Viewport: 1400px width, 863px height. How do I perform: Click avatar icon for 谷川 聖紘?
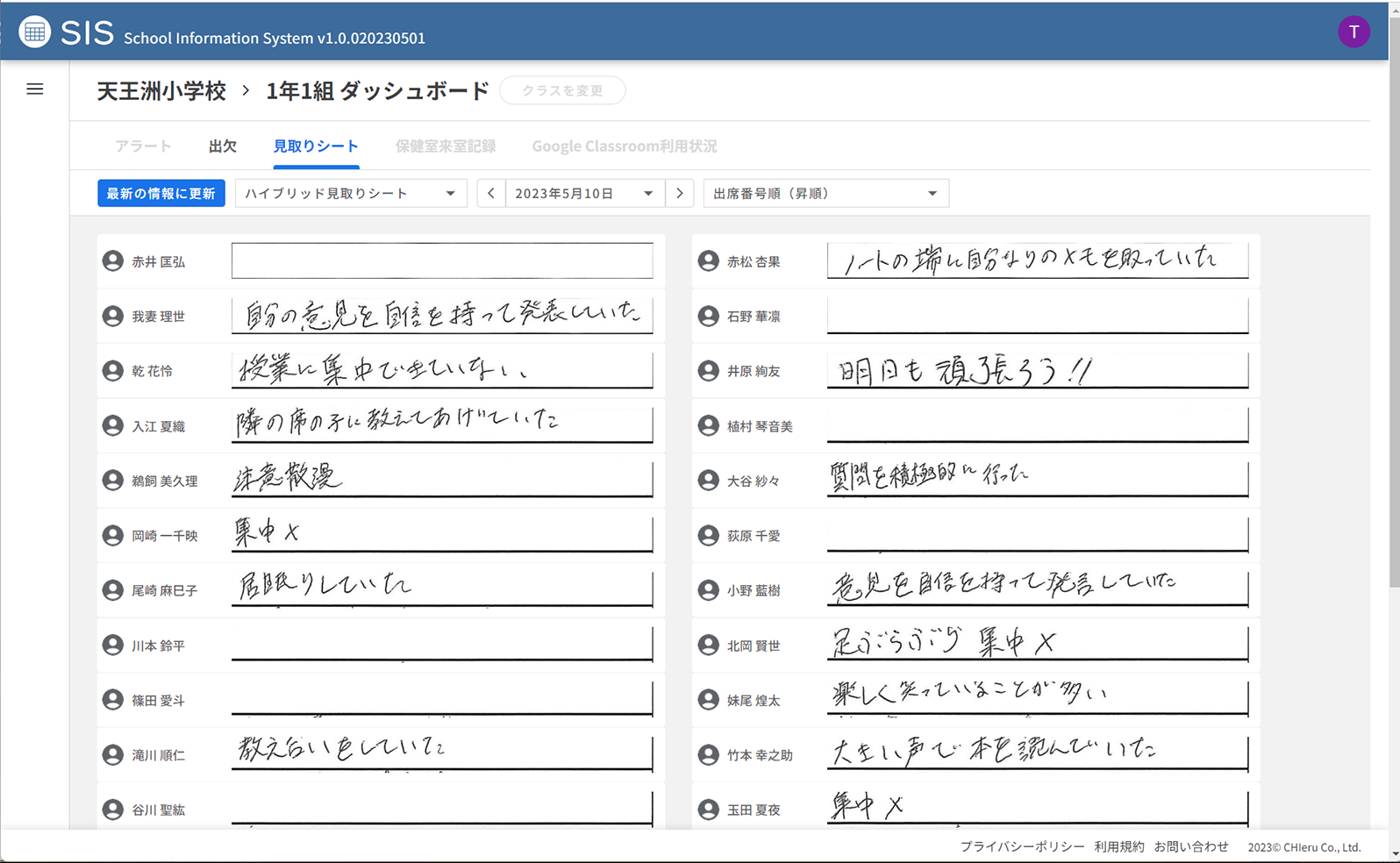pyautogui.click(x=113, y=810)
